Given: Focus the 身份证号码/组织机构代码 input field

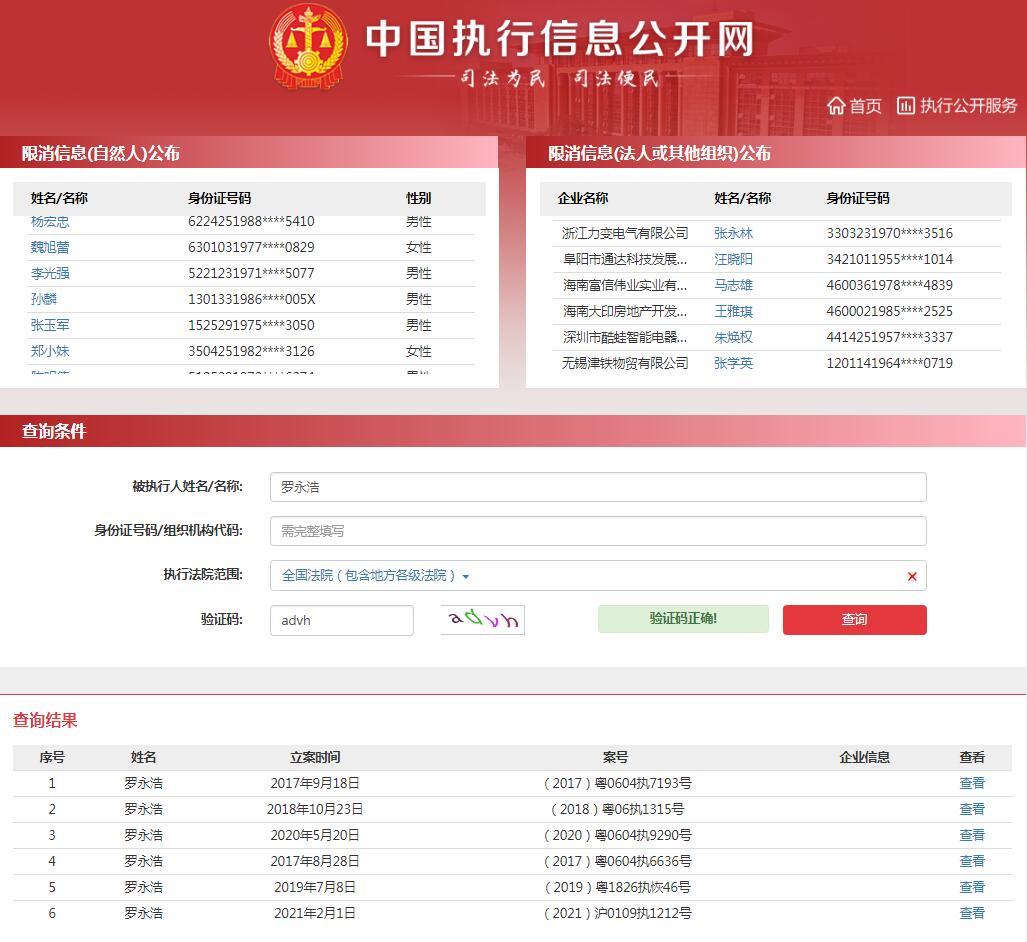Looking at the screenshot, I should 598,531.
